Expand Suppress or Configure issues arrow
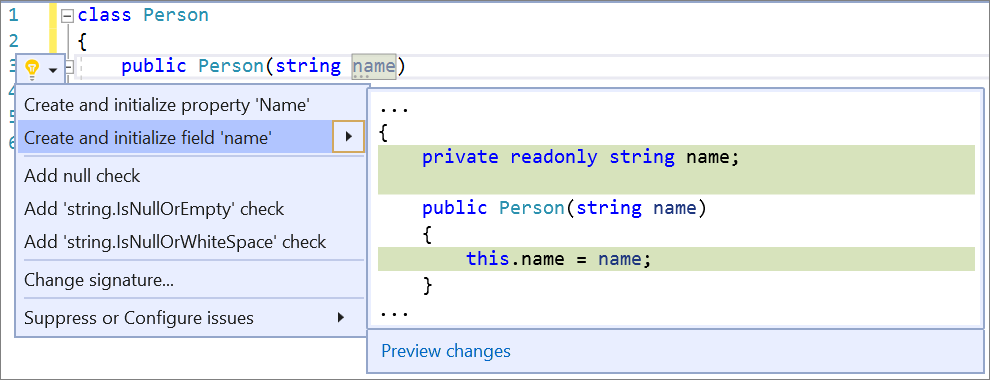Viewport: 990px width, 380px height. [341, 318]
